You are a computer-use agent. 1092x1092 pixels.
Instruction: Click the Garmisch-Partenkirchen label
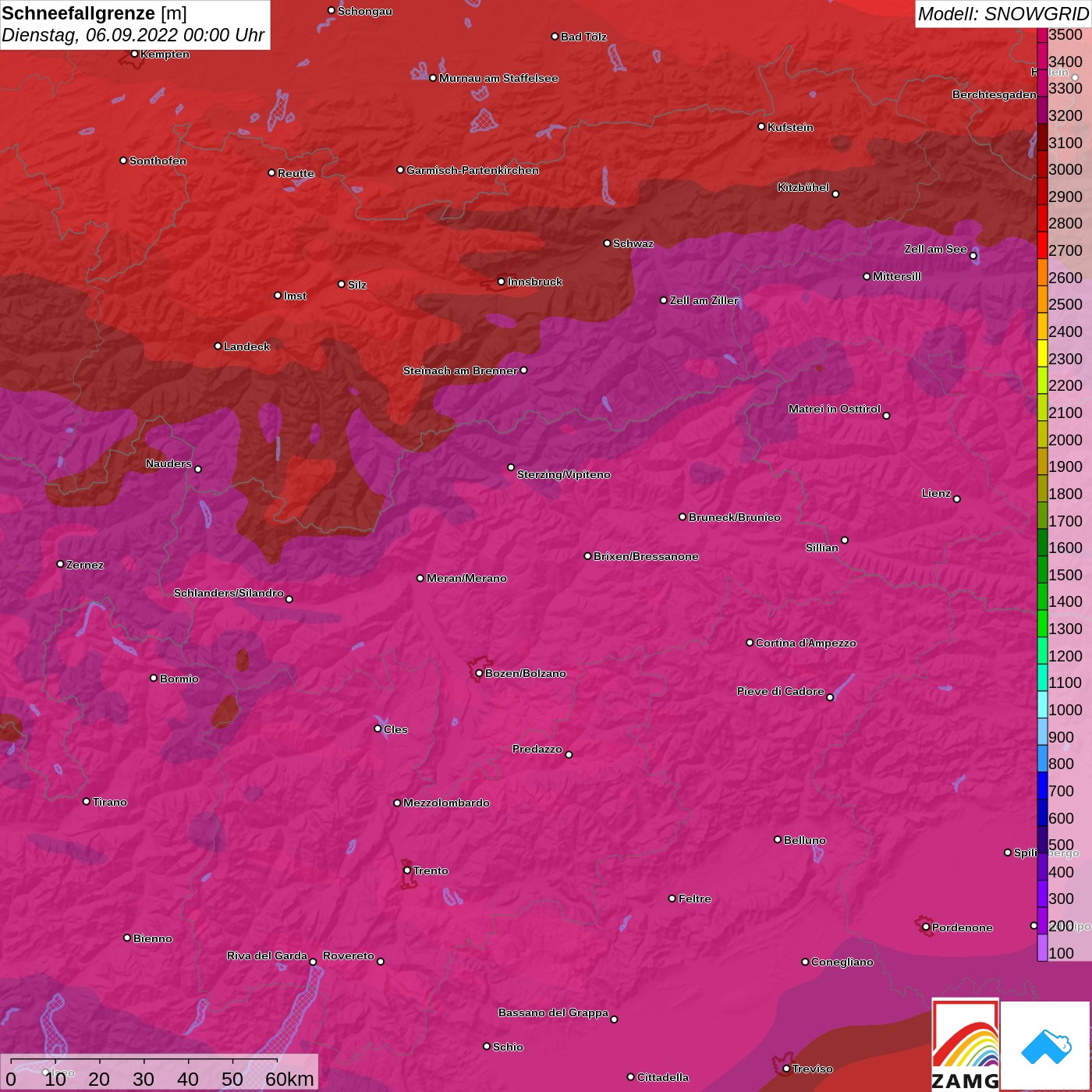point(472,170)
